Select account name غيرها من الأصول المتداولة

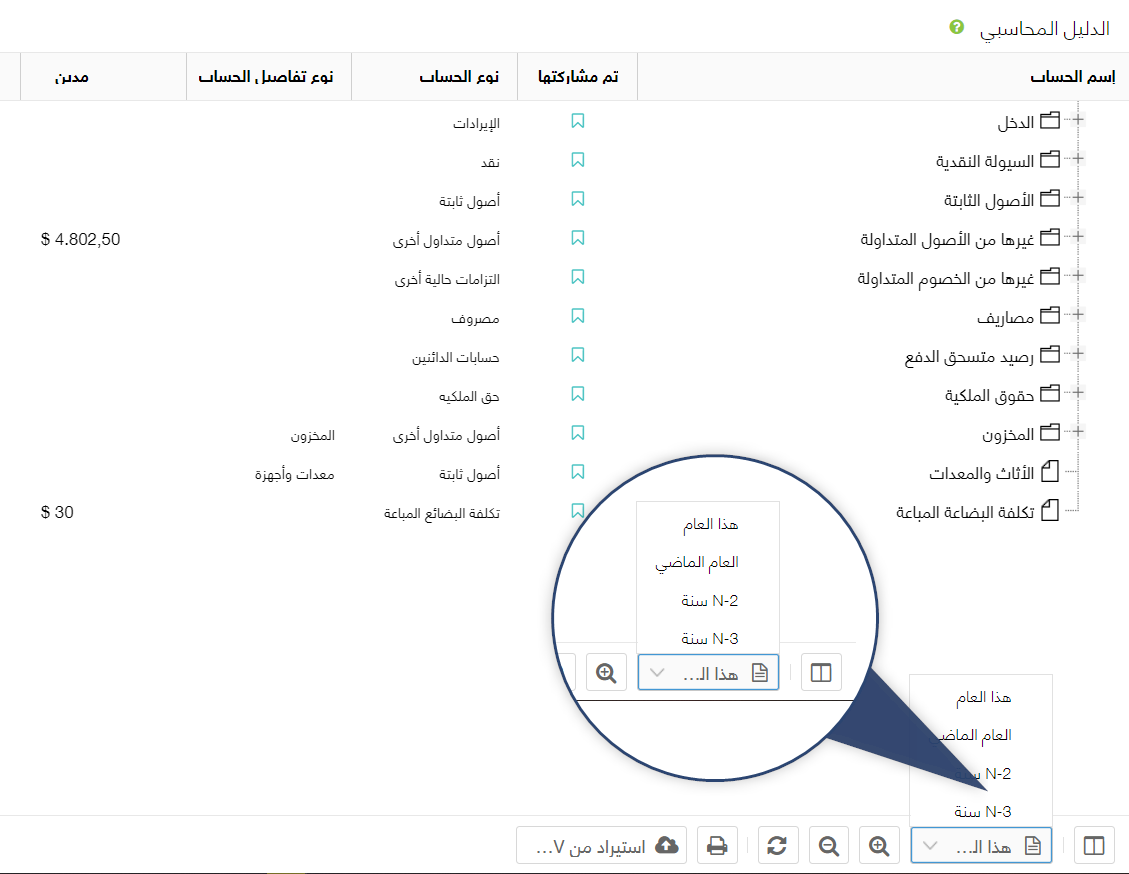pyautogui.click(x=947, y=239)
